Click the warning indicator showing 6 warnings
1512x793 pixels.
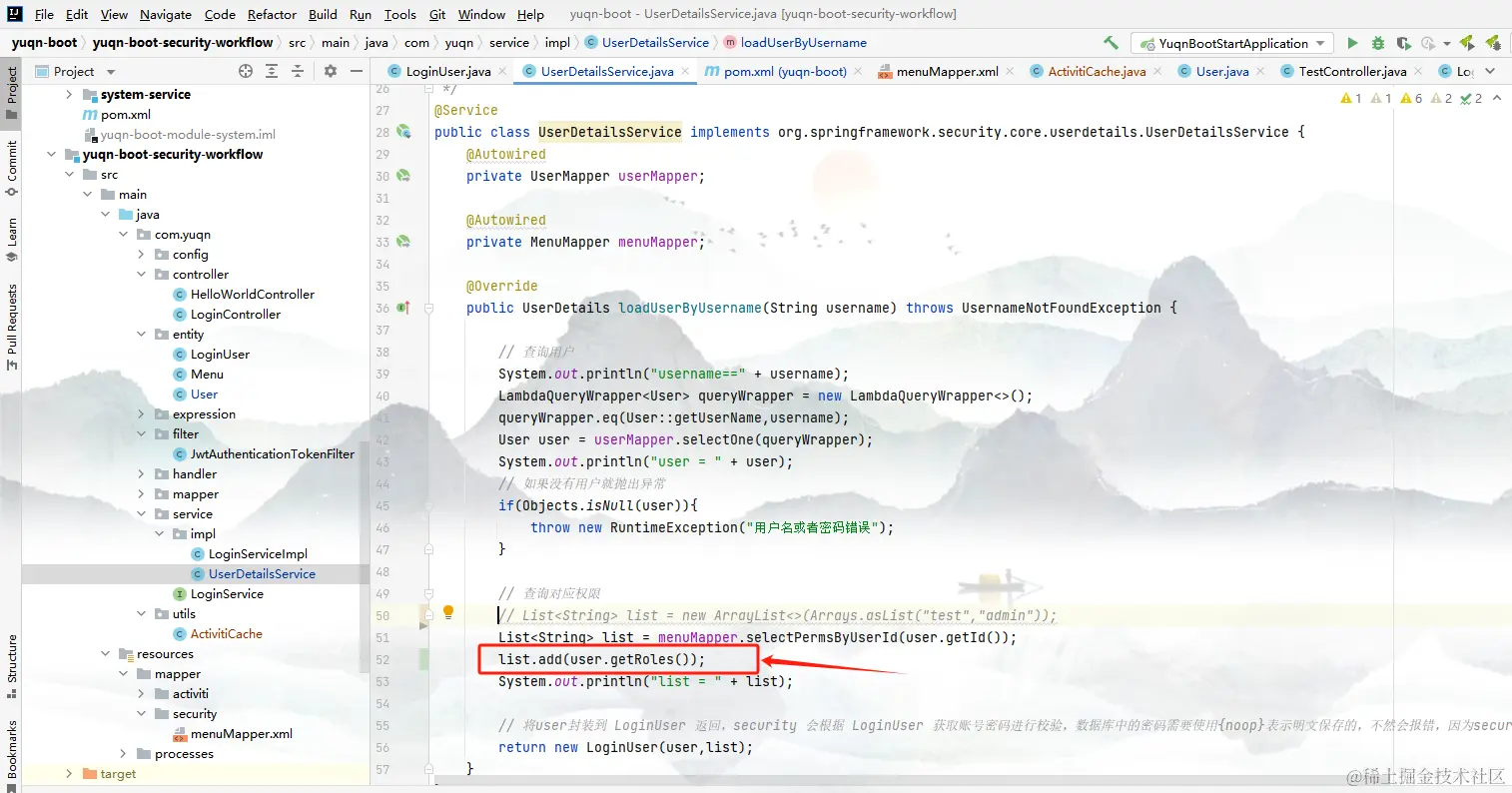click(x=1411, y=98)
